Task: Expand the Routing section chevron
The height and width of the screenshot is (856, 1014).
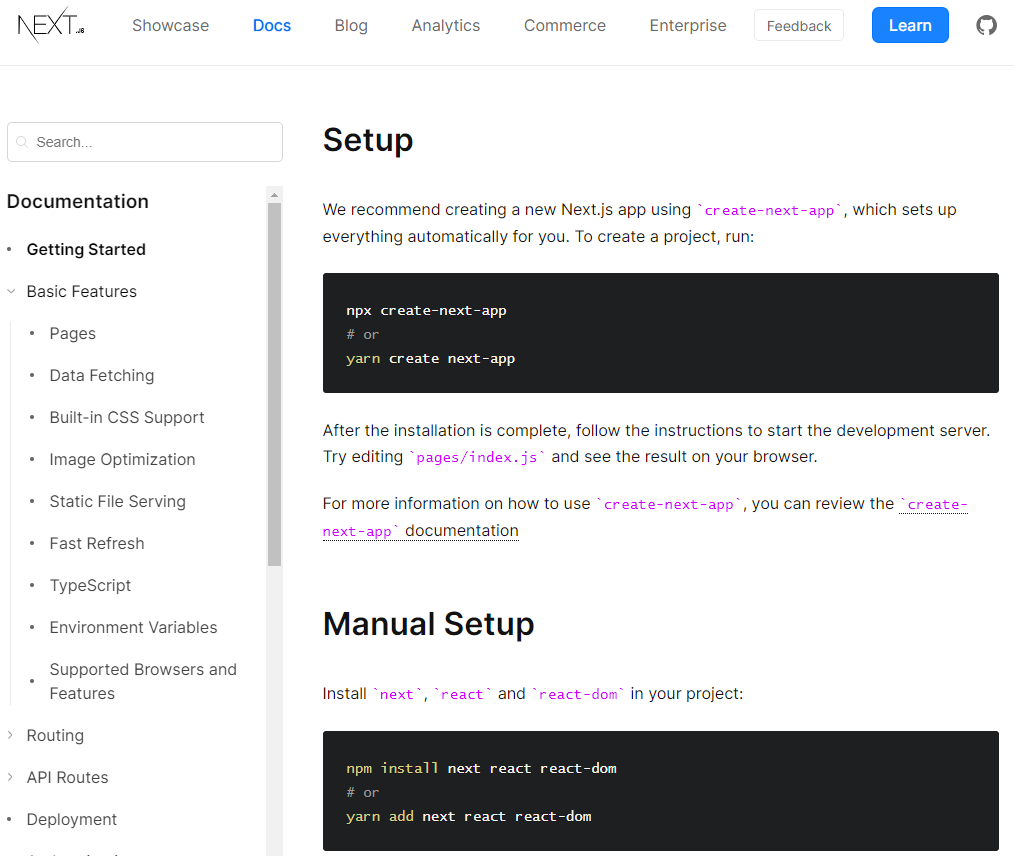Action: [x=10, y=735]
